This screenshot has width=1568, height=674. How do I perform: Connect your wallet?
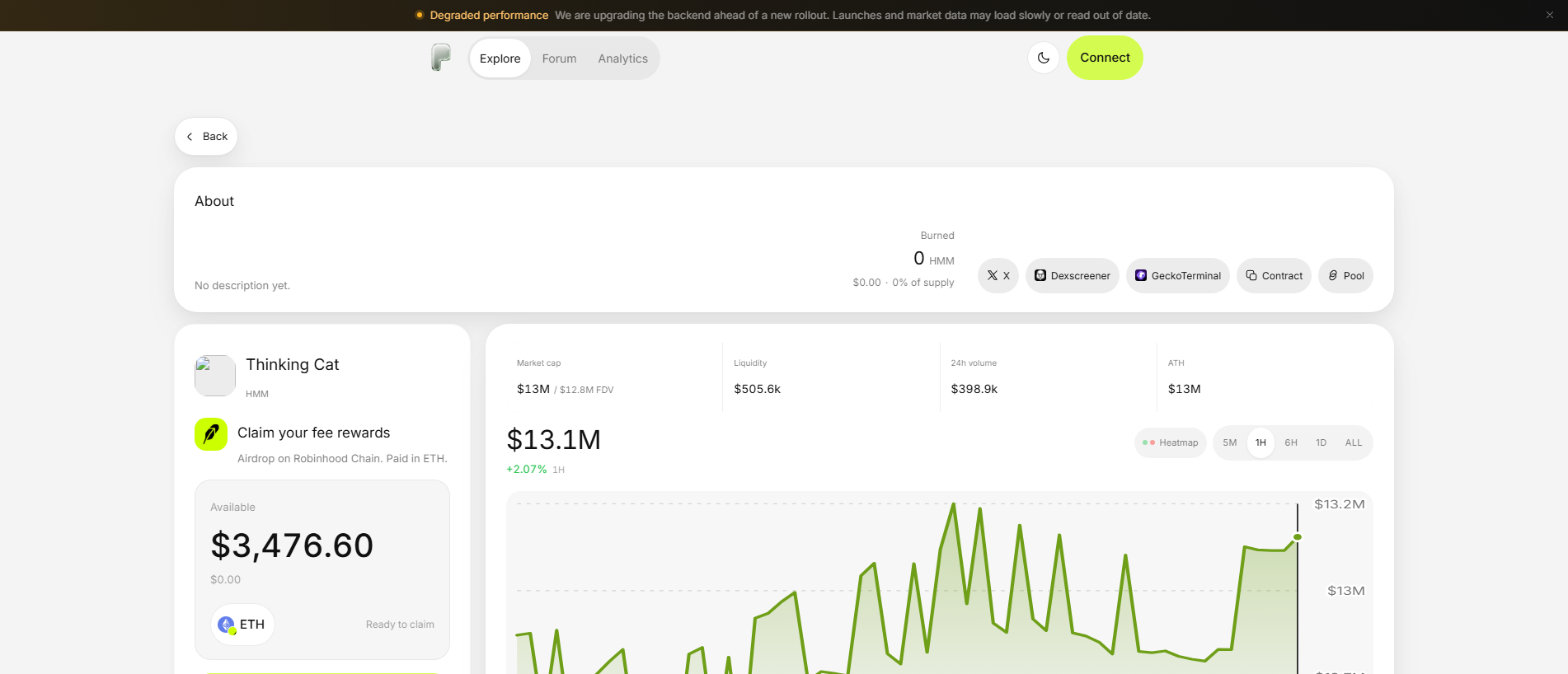1105,58
